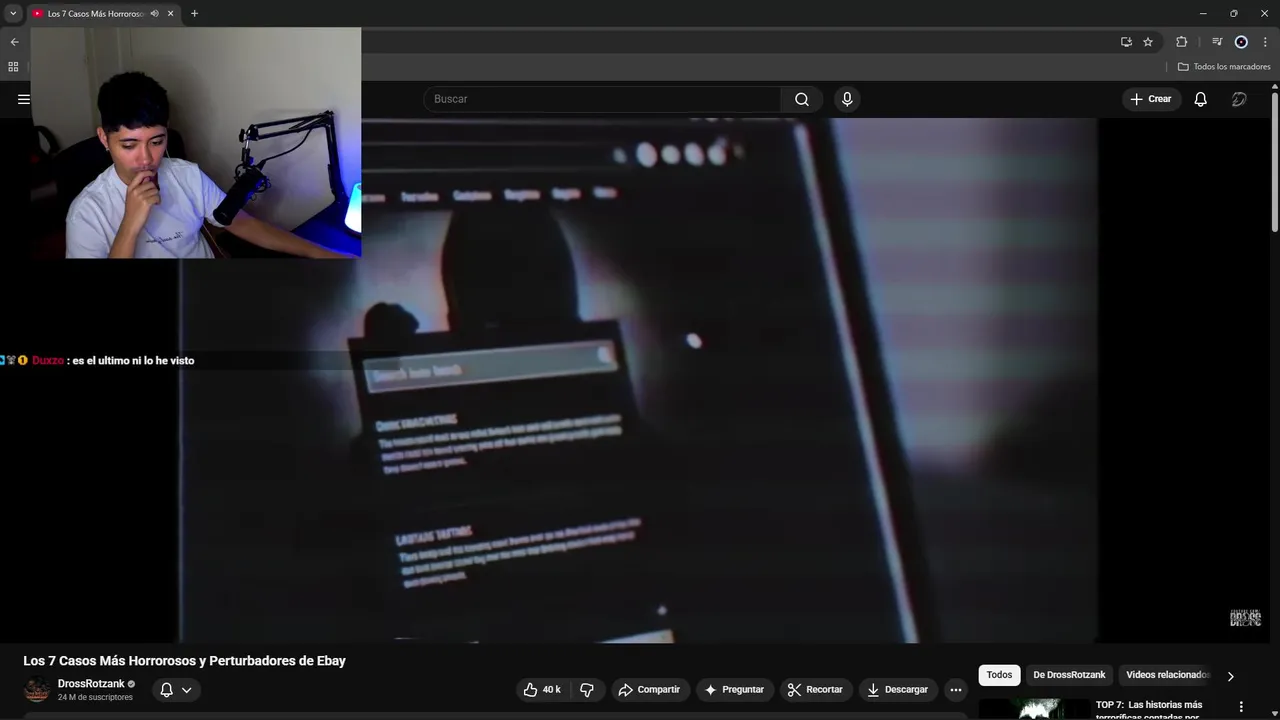
Task: Start voice search with the microphone
Action: click(847, 99)
